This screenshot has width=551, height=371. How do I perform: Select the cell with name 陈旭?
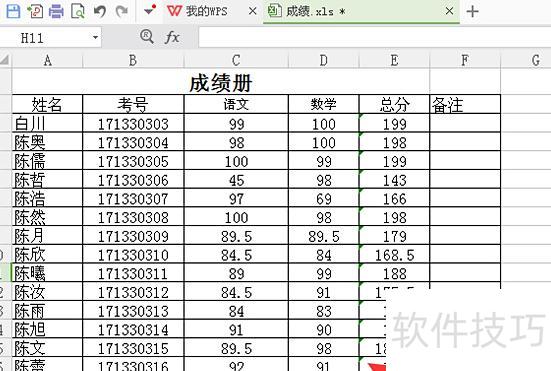point(47,329)
